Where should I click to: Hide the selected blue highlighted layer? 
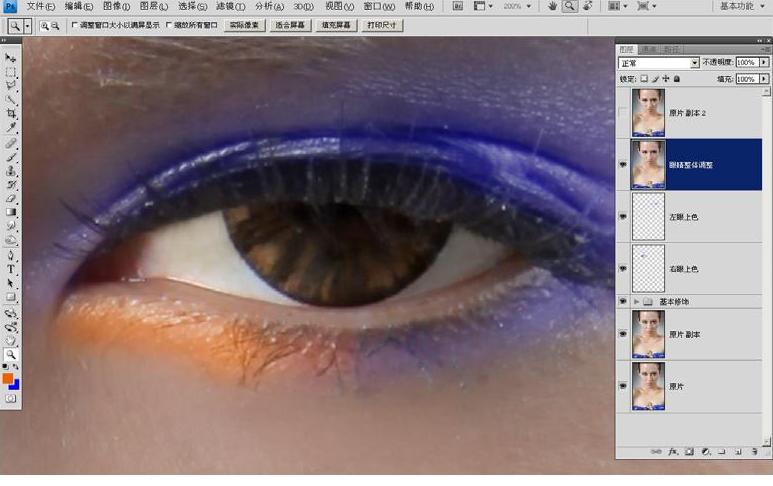pyautogui.click(x=623, y=165)
